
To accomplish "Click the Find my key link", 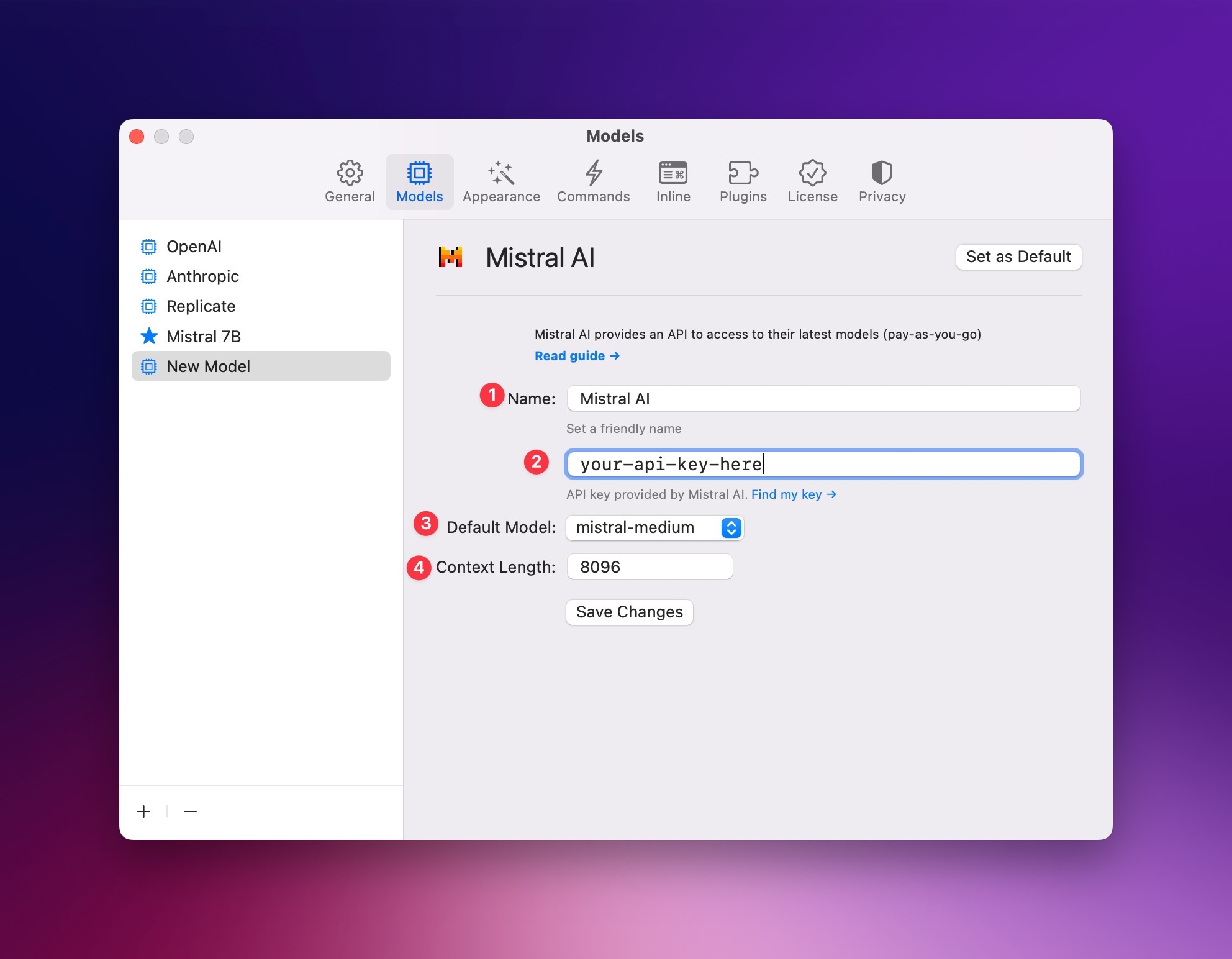I will click(x=793, y=494).
